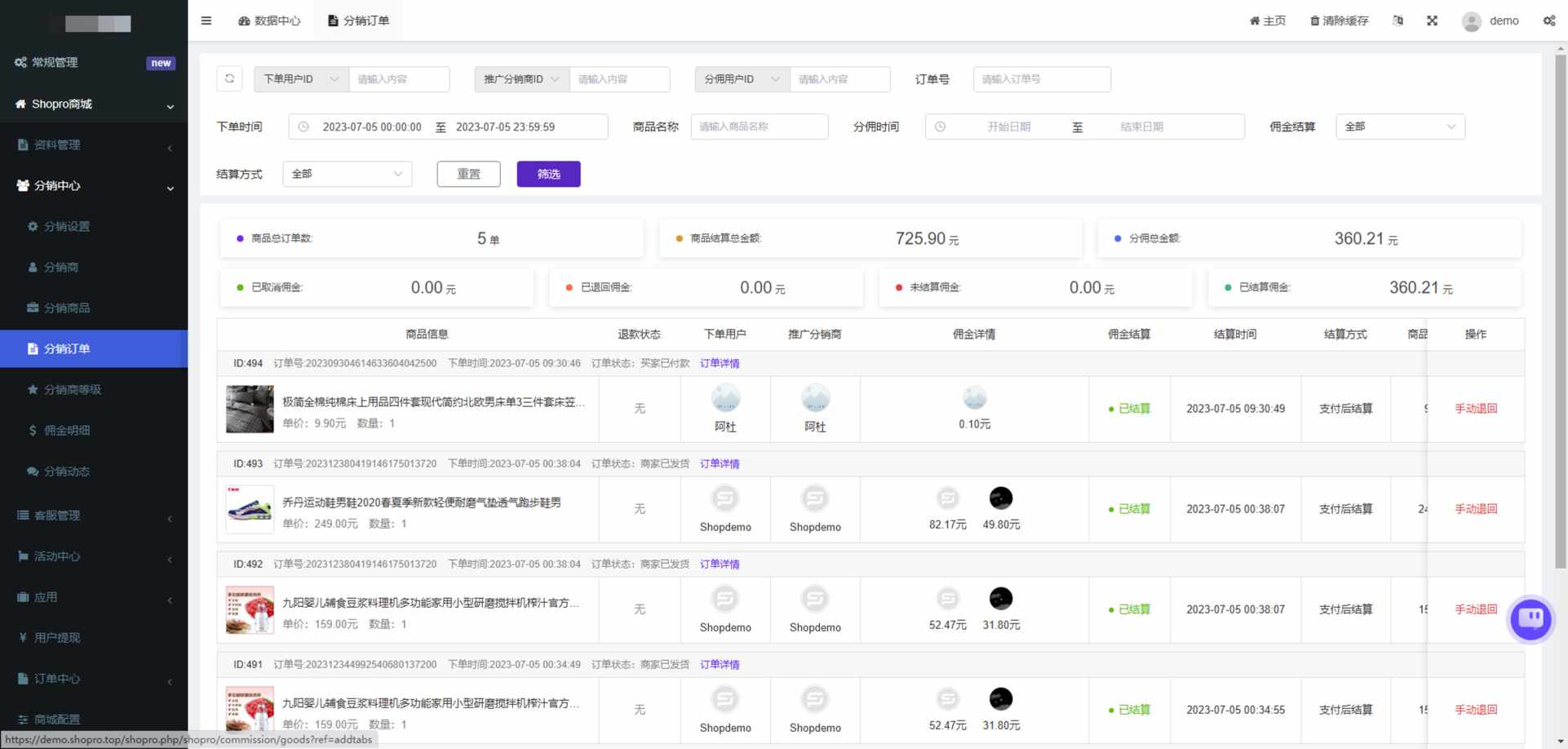
Task: Open bedding product thumbnail in order 494
Action: pyautogui.click(x=250, y=409)
